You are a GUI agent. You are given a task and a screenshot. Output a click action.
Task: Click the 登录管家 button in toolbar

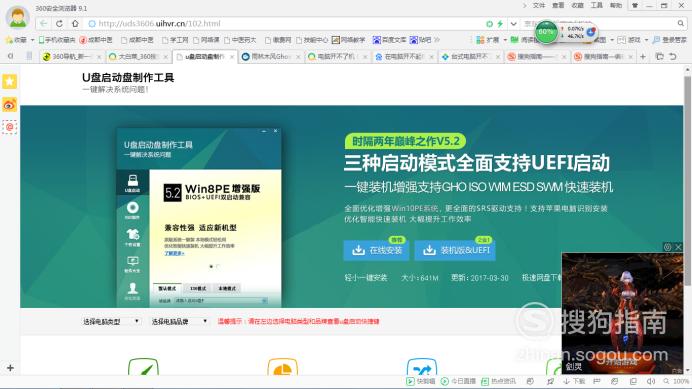(669, 40)
